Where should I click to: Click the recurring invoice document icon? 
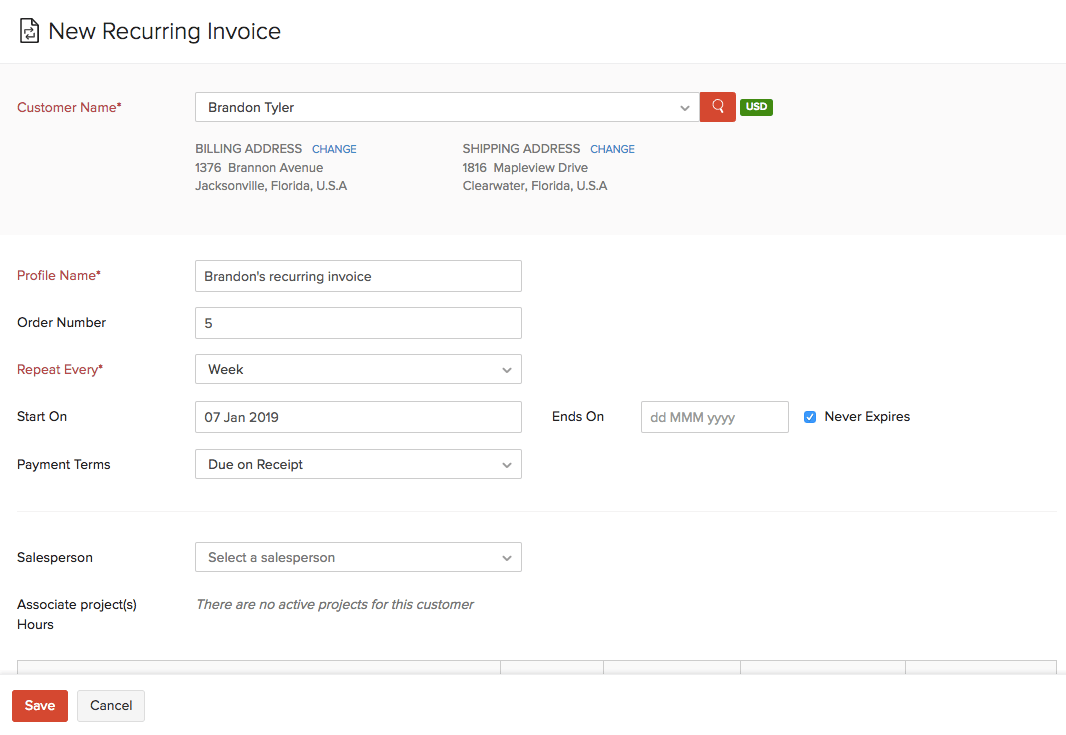tap(30, 30)
